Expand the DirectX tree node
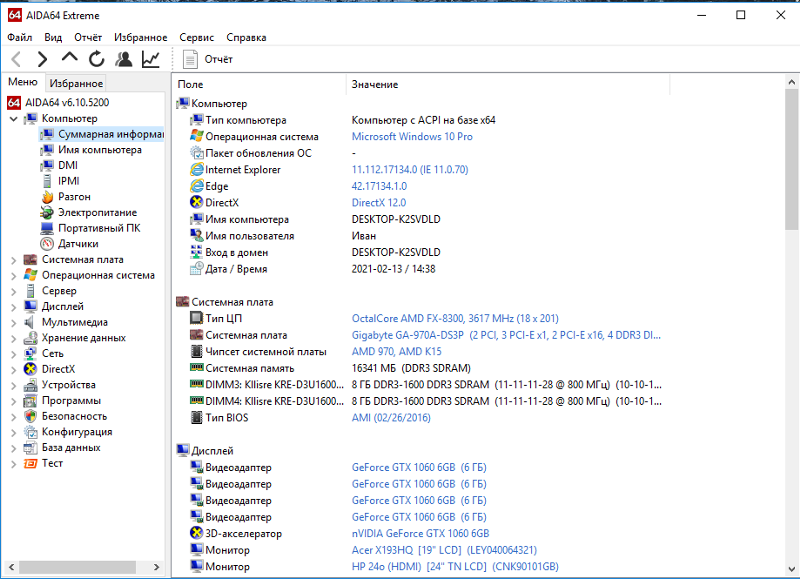 (14, 370)
